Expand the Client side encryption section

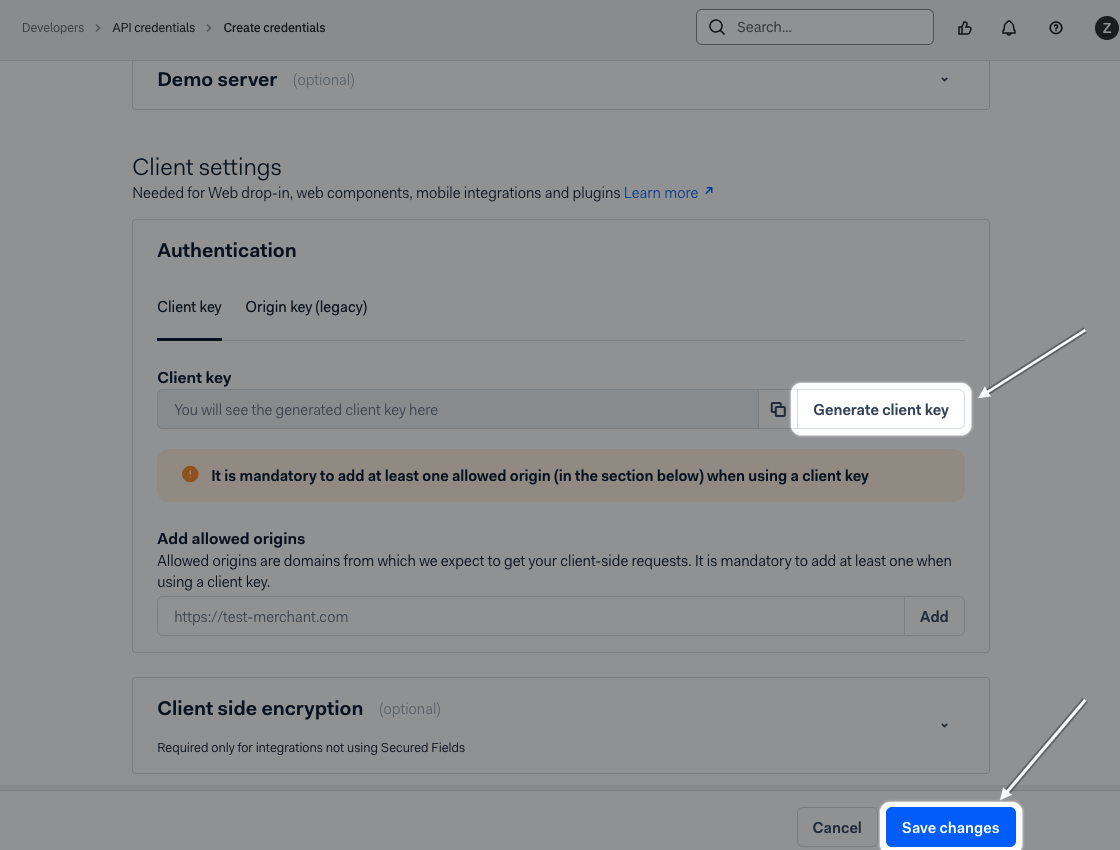(944, 725)
